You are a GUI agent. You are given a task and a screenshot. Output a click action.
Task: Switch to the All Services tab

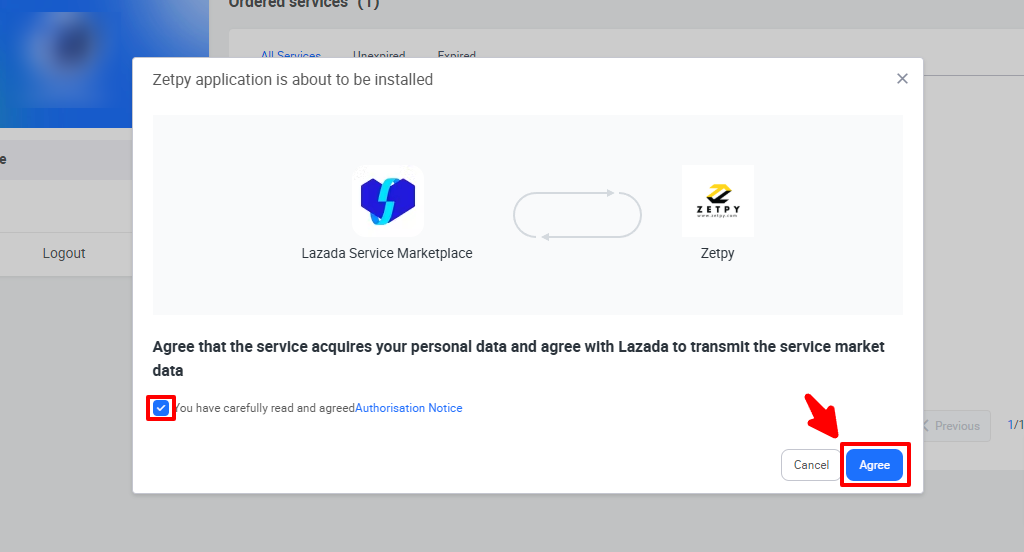coord(291,56)
